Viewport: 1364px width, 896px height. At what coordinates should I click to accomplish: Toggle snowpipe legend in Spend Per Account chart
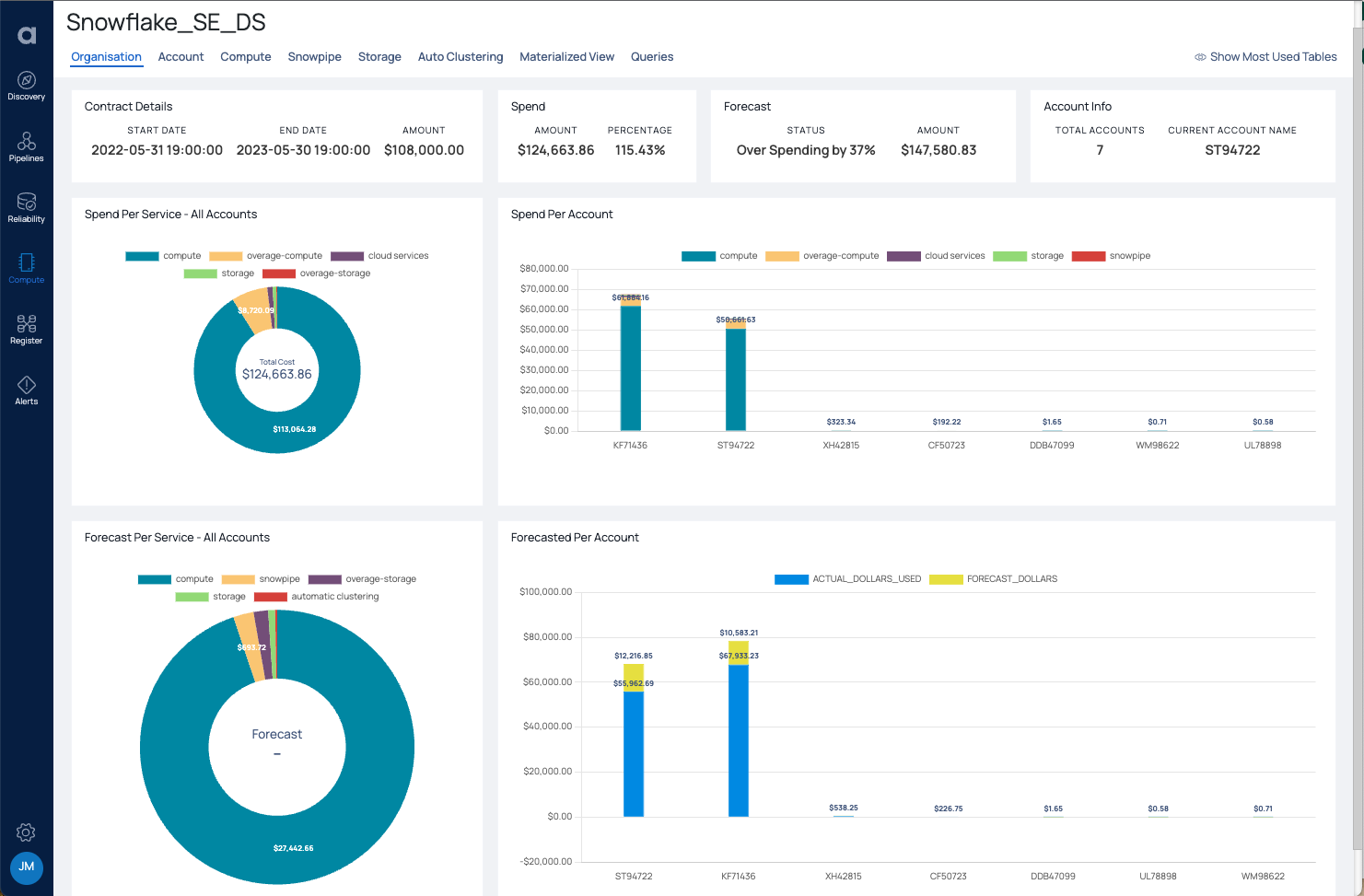coord(1111,256)
